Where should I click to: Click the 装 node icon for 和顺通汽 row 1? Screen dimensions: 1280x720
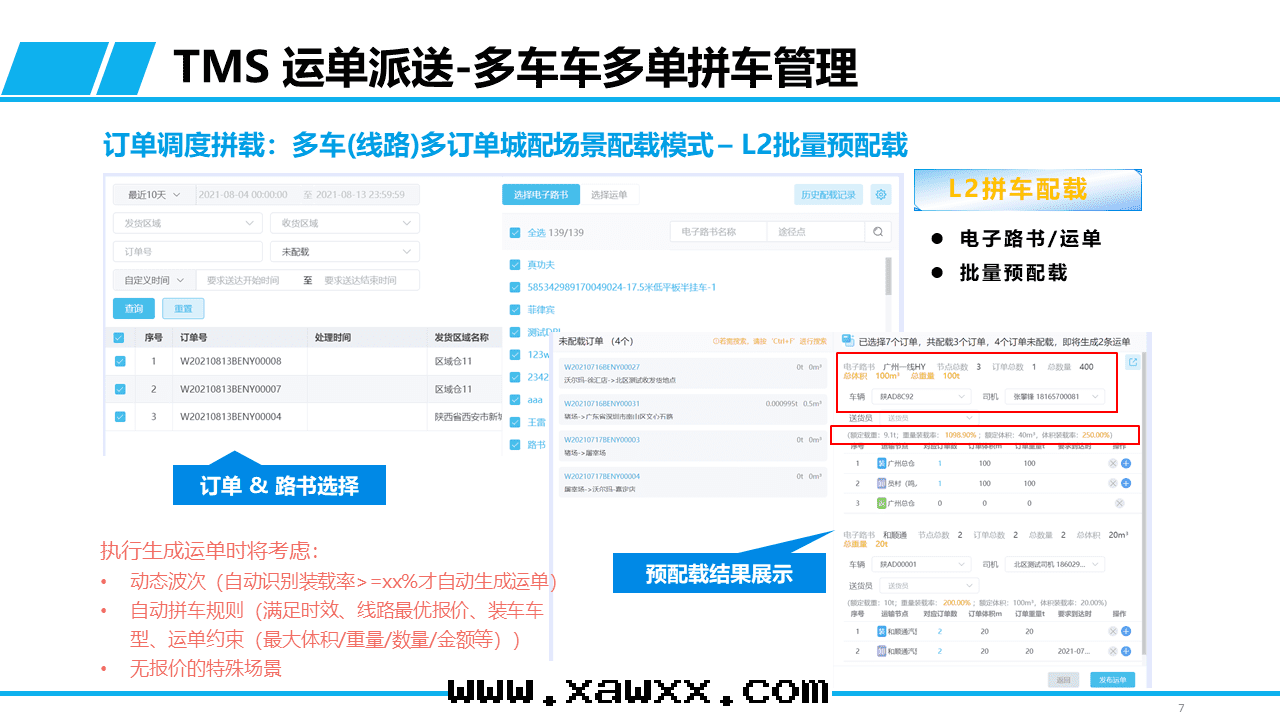881,631
